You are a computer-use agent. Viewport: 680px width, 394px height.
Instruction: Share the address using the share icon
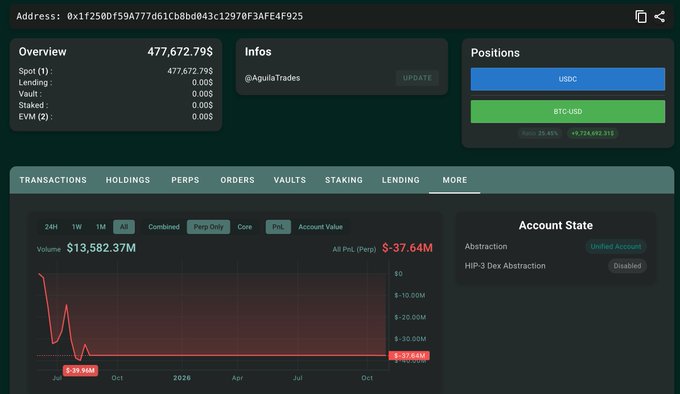(x=660, y=16)
